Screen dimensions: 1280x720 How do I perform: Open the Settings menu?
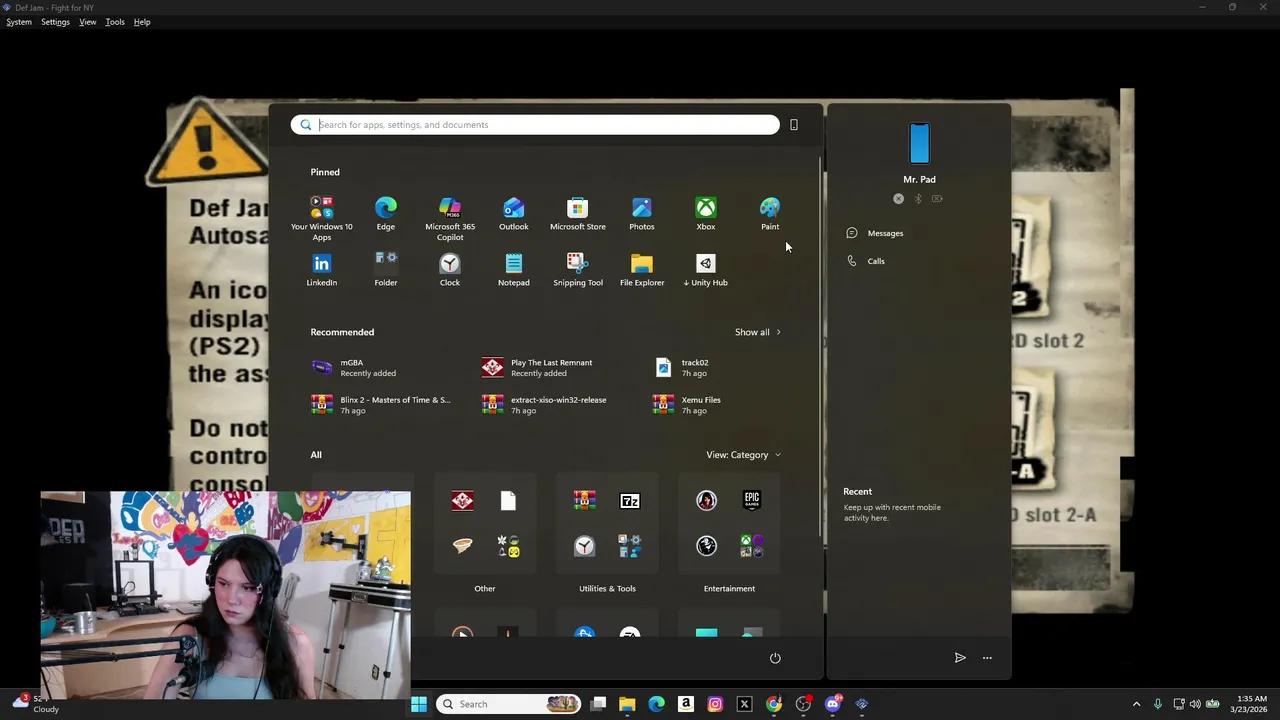tap(55, 22)
